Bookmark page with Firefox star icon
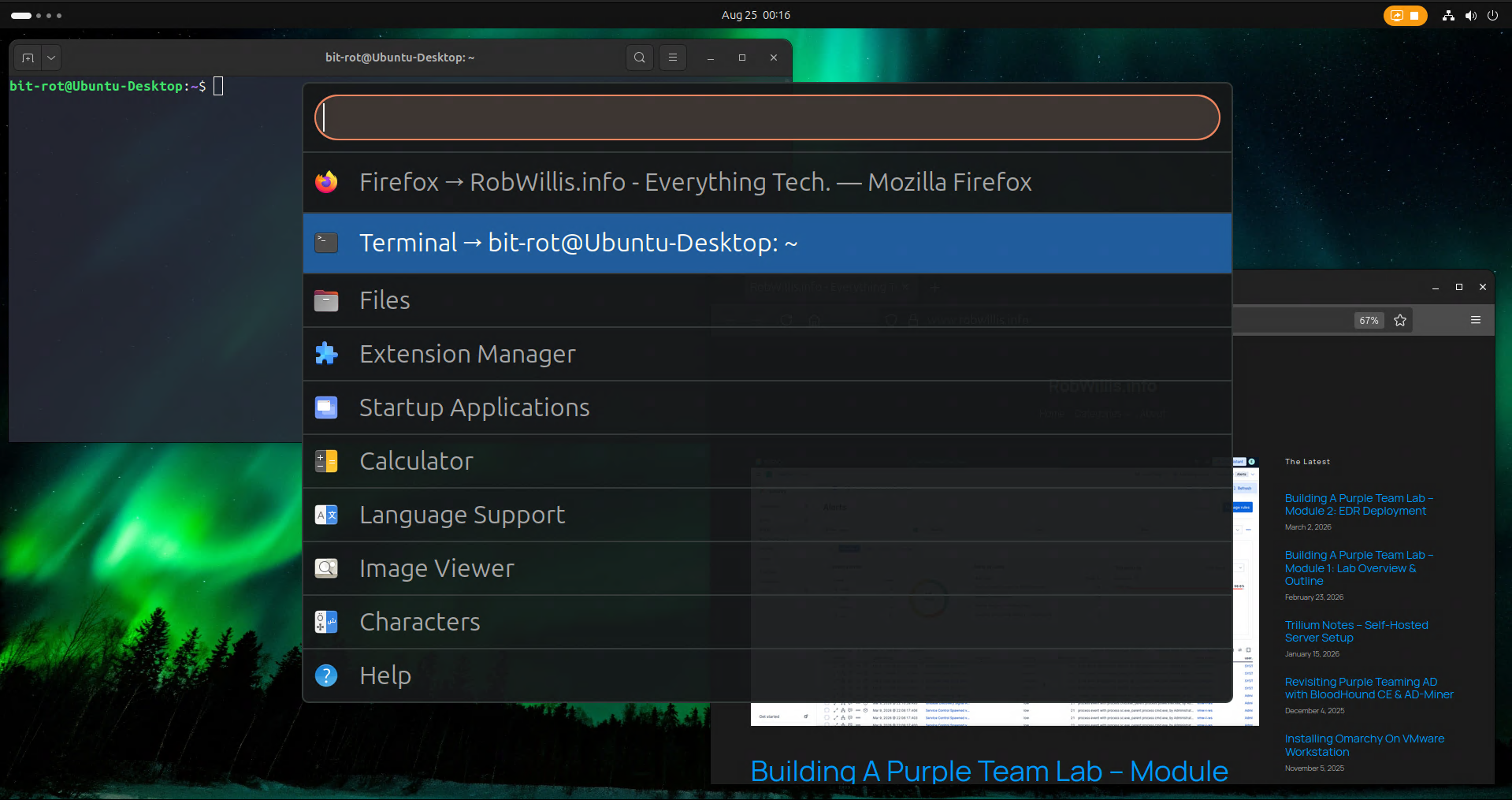This screenshot has width=1512, height=800. pyautogui.click(x=1400, y=320)
